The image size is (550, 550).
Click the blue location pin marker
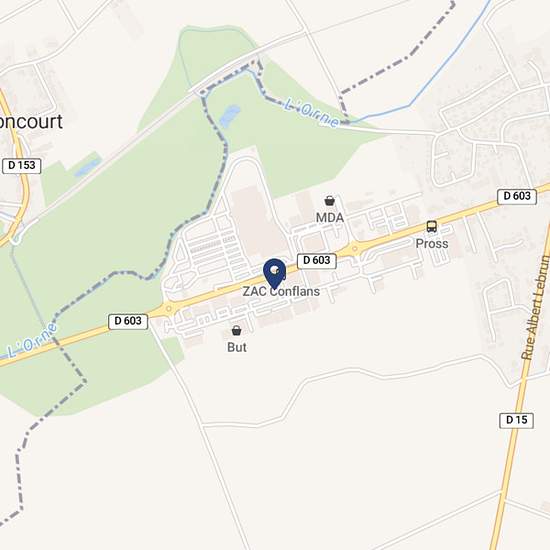tap(274, 274)
